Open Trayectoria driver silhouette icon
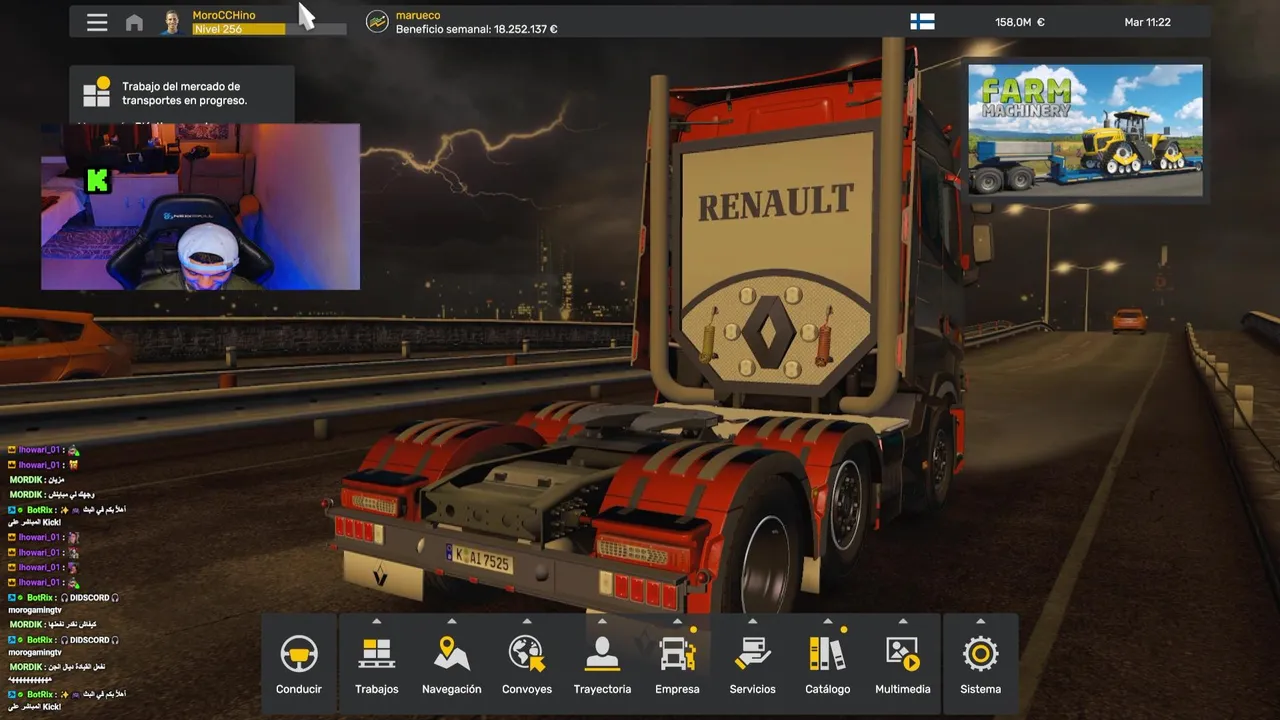 602,654
